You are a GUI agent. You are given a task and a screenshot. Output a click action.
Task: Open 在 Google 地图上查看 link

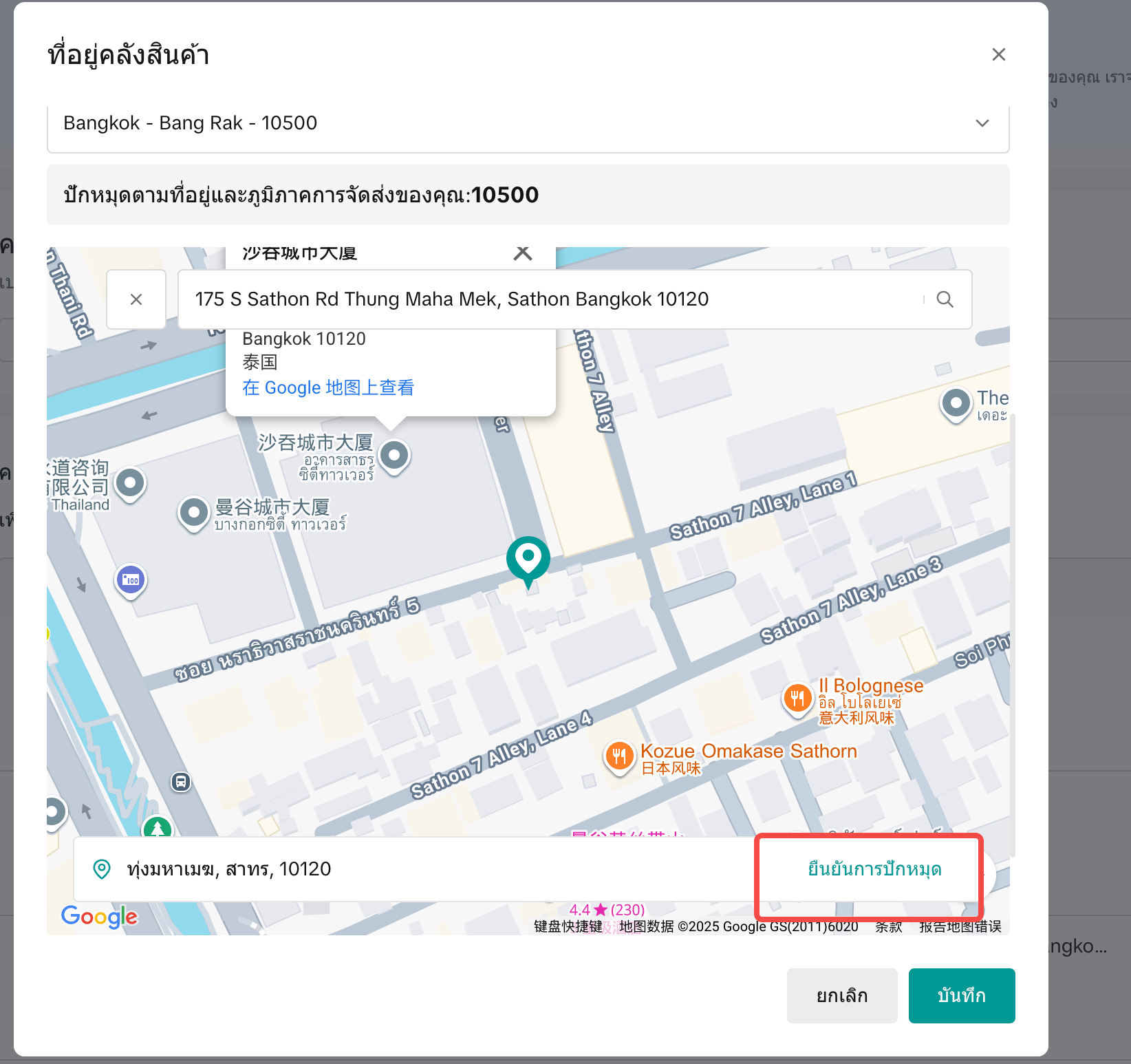click(328, 387)
